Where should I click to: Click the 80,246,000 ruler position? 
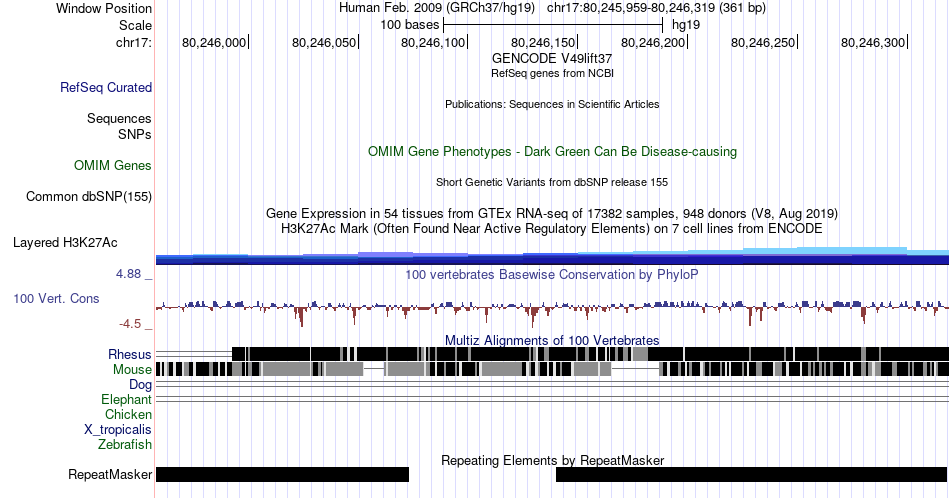(214, 42)
